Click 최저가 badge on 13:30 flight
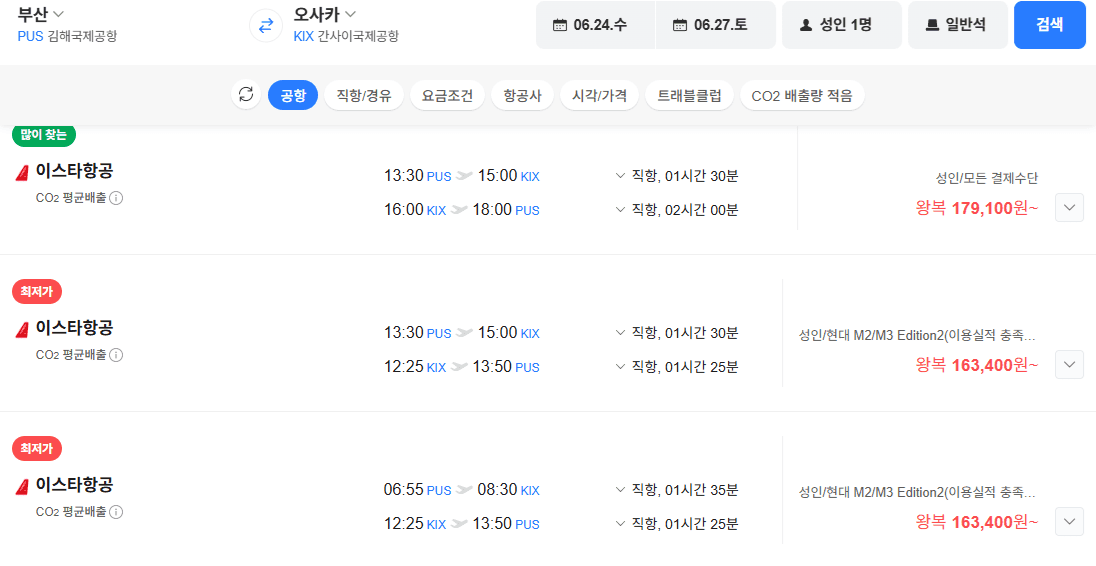 [x=37, y=291]
